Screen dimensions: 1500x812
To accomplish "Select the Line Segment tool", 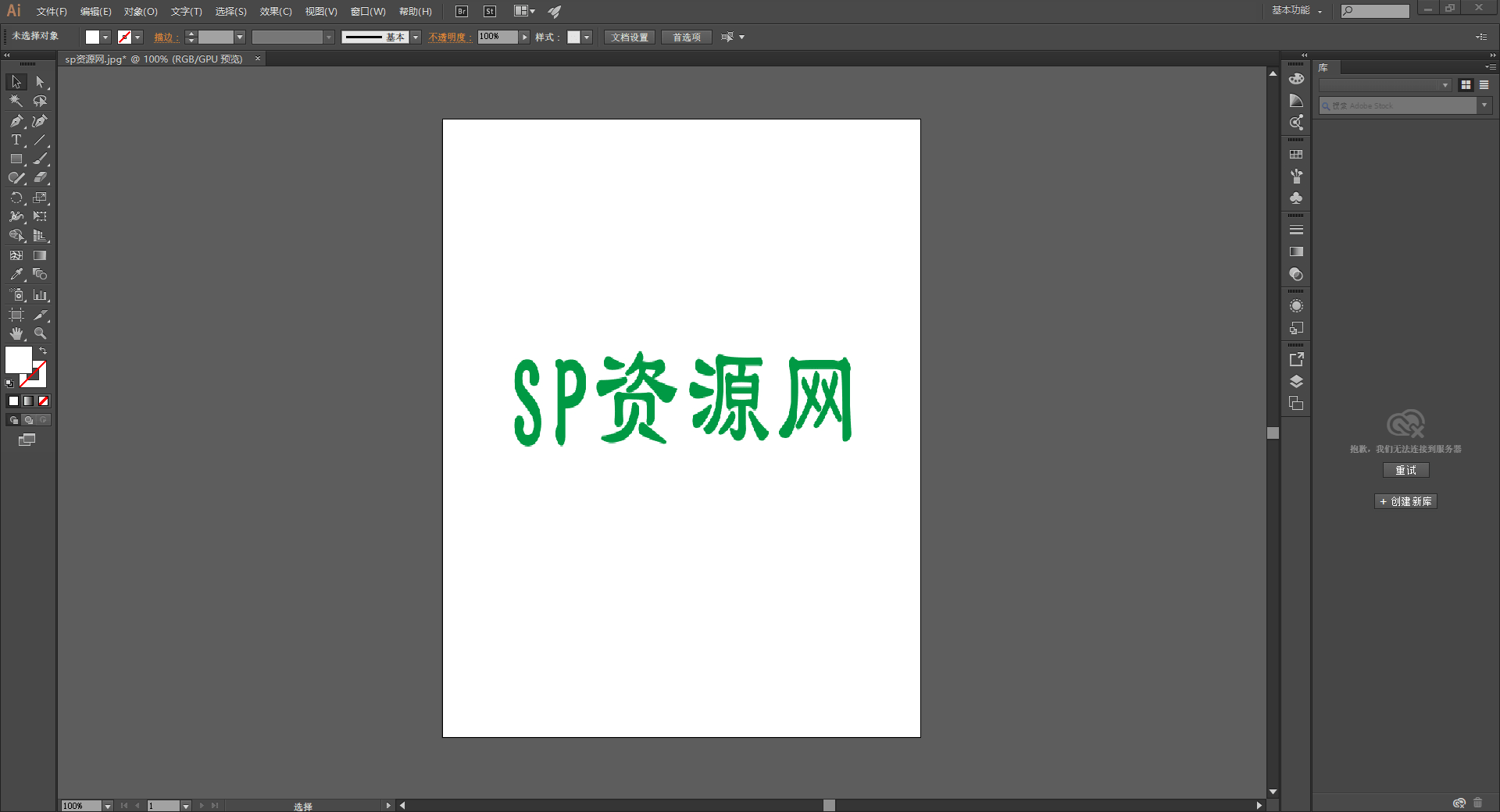I will pos(41,140).
